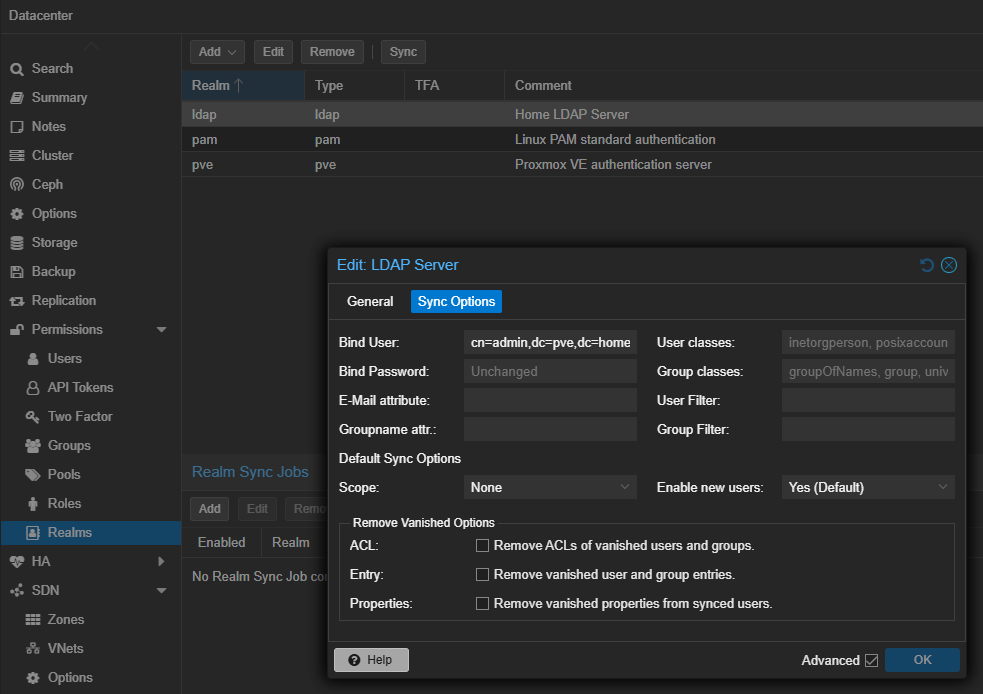Switch to the General tab
983x694 pixels.
point(370,301)
